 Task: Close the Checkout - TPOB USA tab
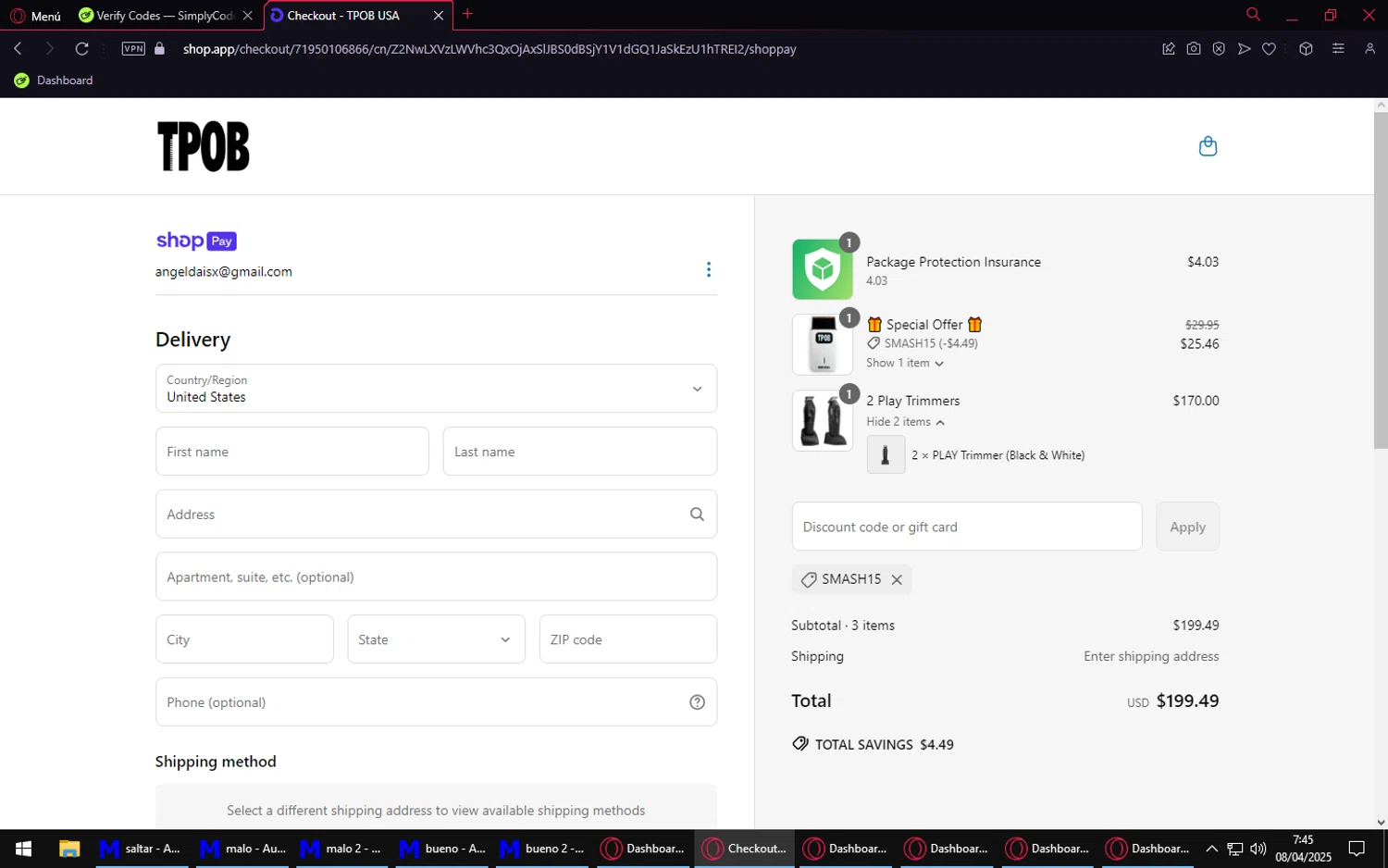click(439, 16)
